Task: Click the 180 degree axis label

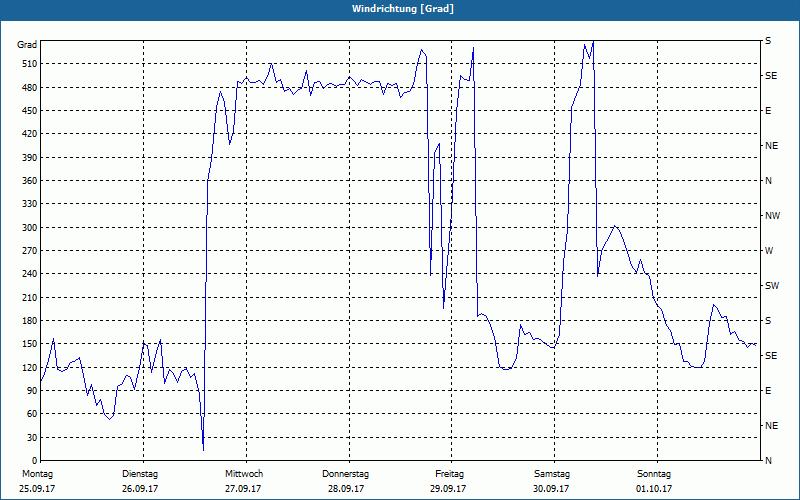Action: click(30, 321)
